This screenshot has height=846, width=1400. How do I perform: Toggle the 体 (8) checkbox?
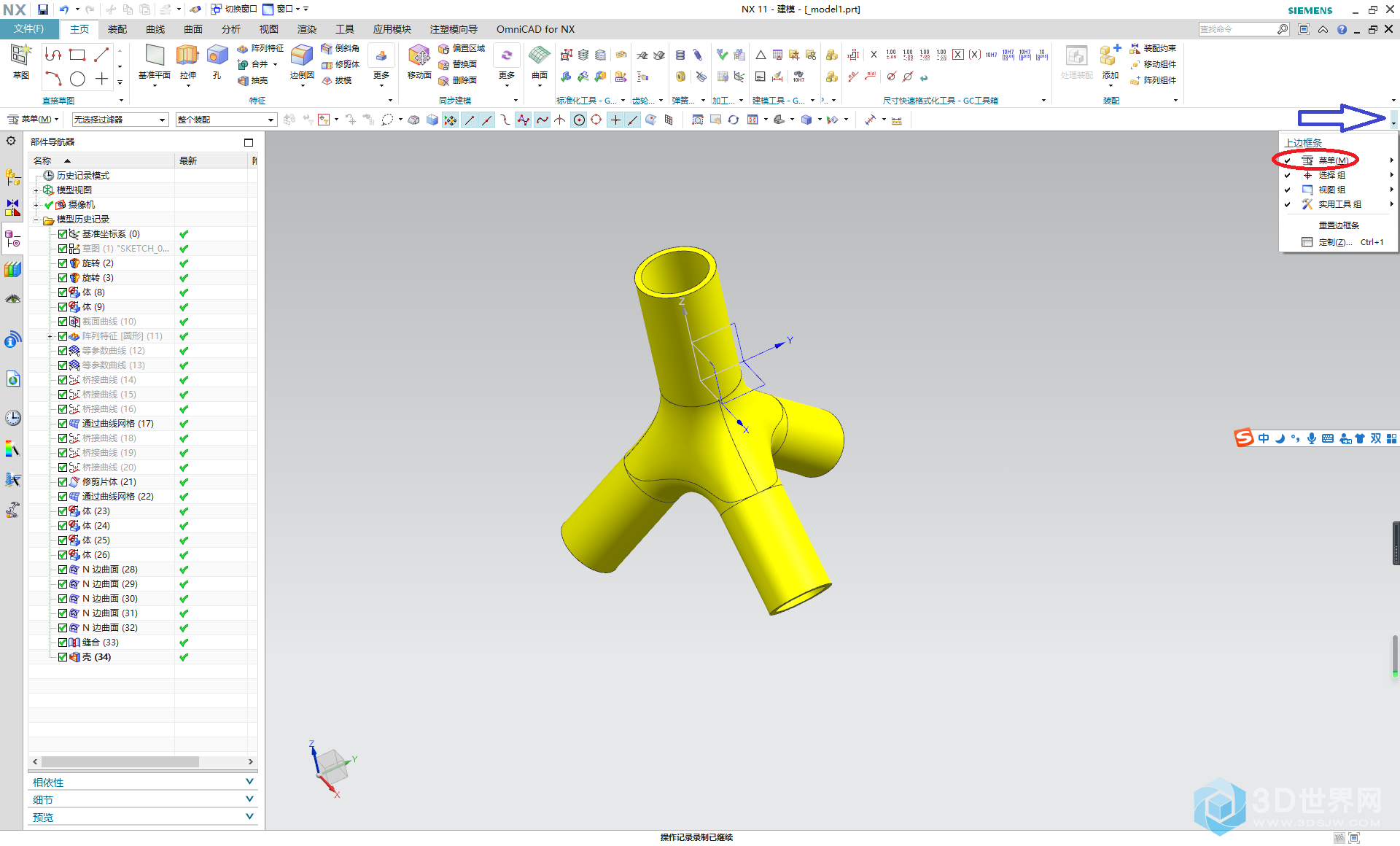click(63, 292)
